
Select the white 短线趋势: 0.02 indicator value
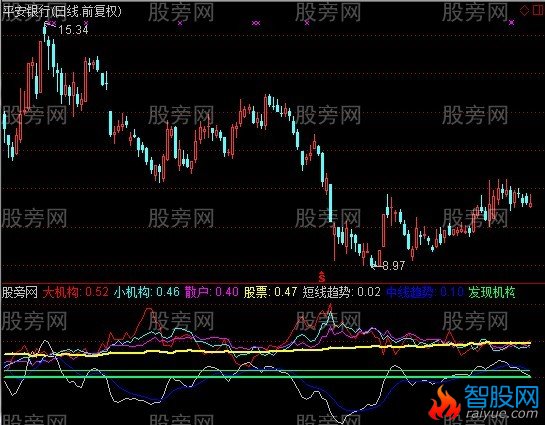(341, 292)
